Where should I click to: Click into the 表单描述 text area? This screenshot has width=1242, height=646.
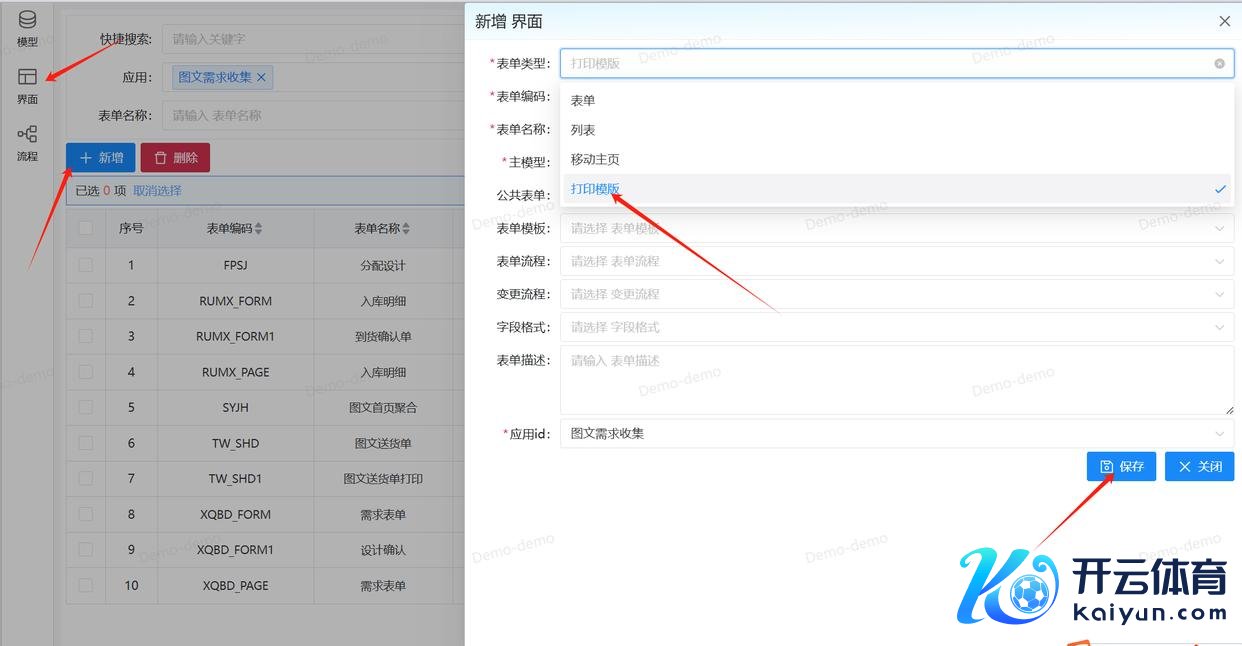coord(896,380)
